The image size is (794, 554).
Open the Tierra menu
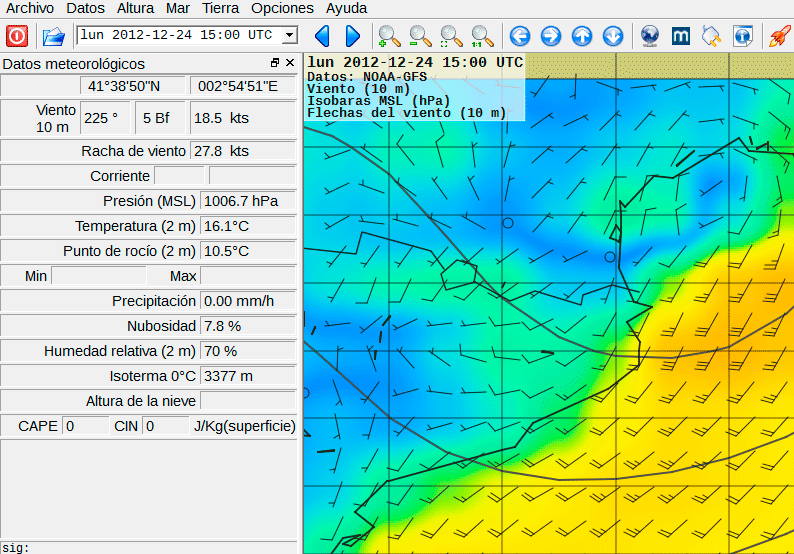coord(220,8)
